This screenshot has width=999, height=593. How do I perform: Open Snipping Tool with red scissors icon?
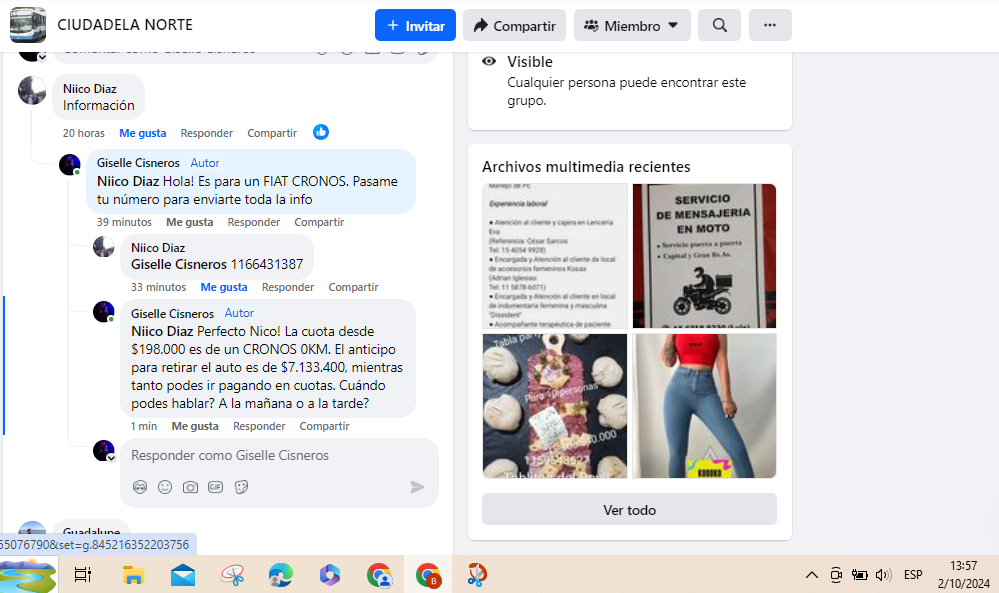tap(477, 575)
